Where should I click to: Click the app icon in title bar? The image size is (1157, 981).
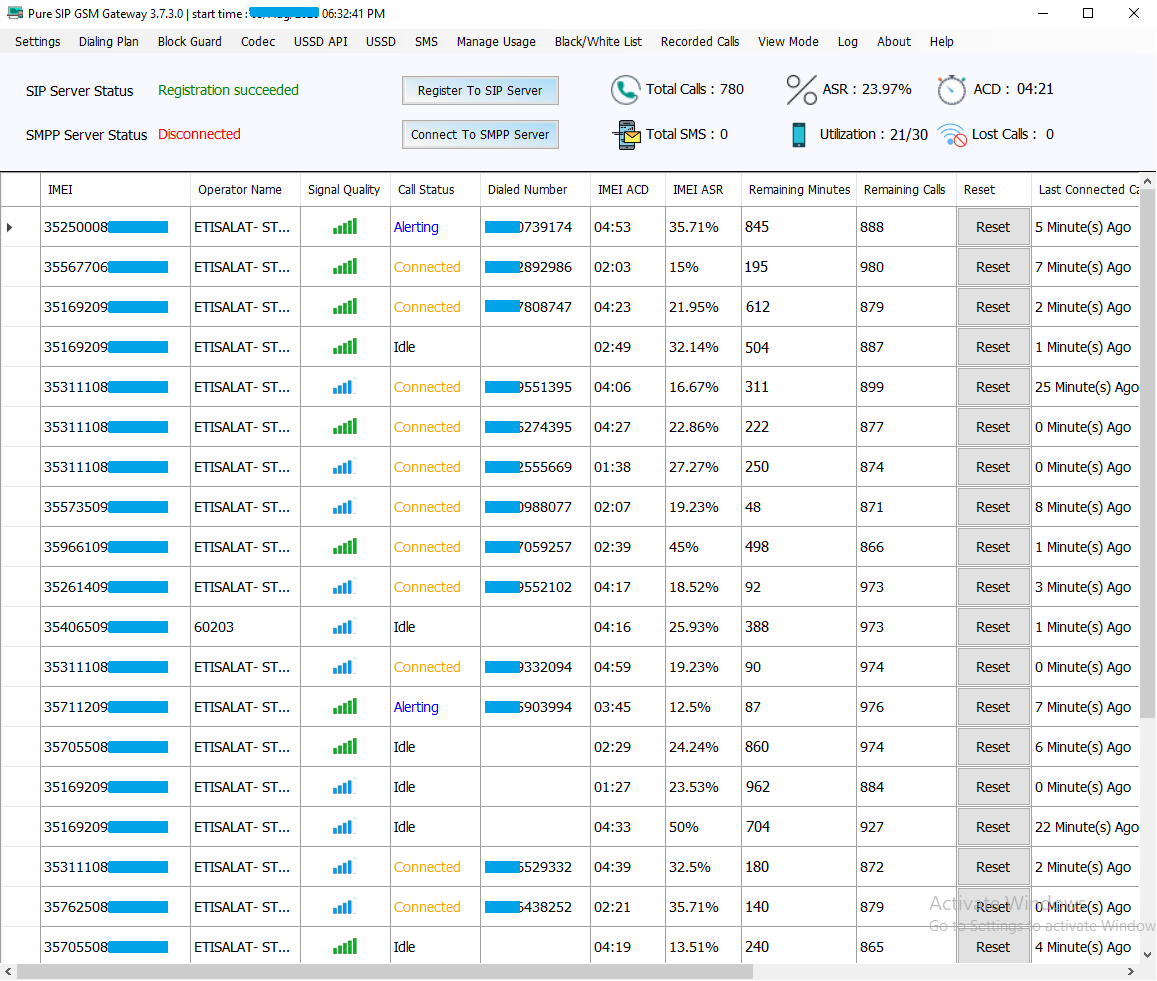point(13,14)
